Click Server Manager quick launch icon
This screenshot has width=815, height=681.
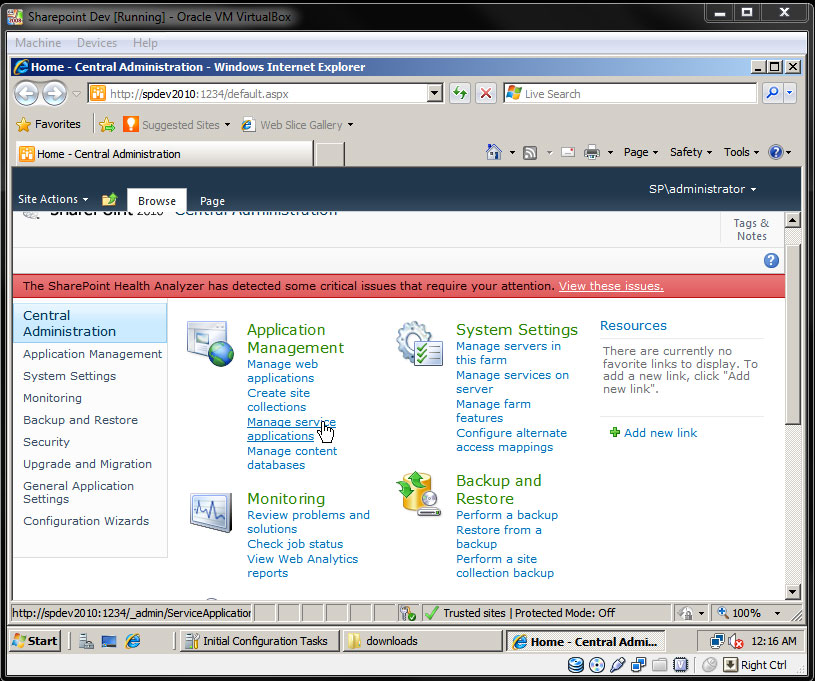pyautogui.click(x=86, y=641)
